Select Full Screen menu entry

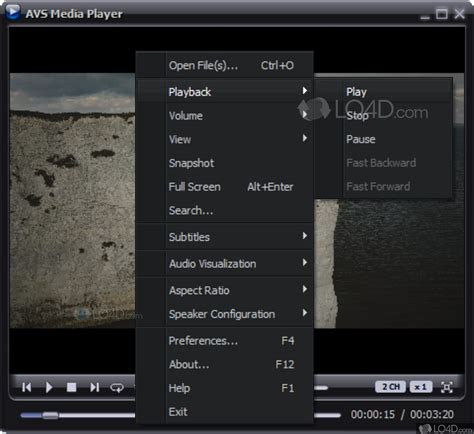click(224, 187)
